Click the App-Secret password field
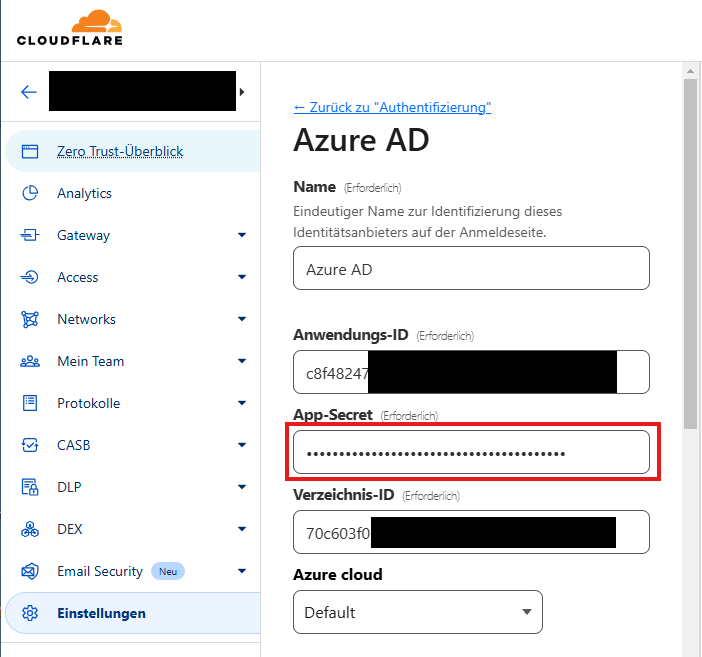Screen dimensions: 702x657 471,452
